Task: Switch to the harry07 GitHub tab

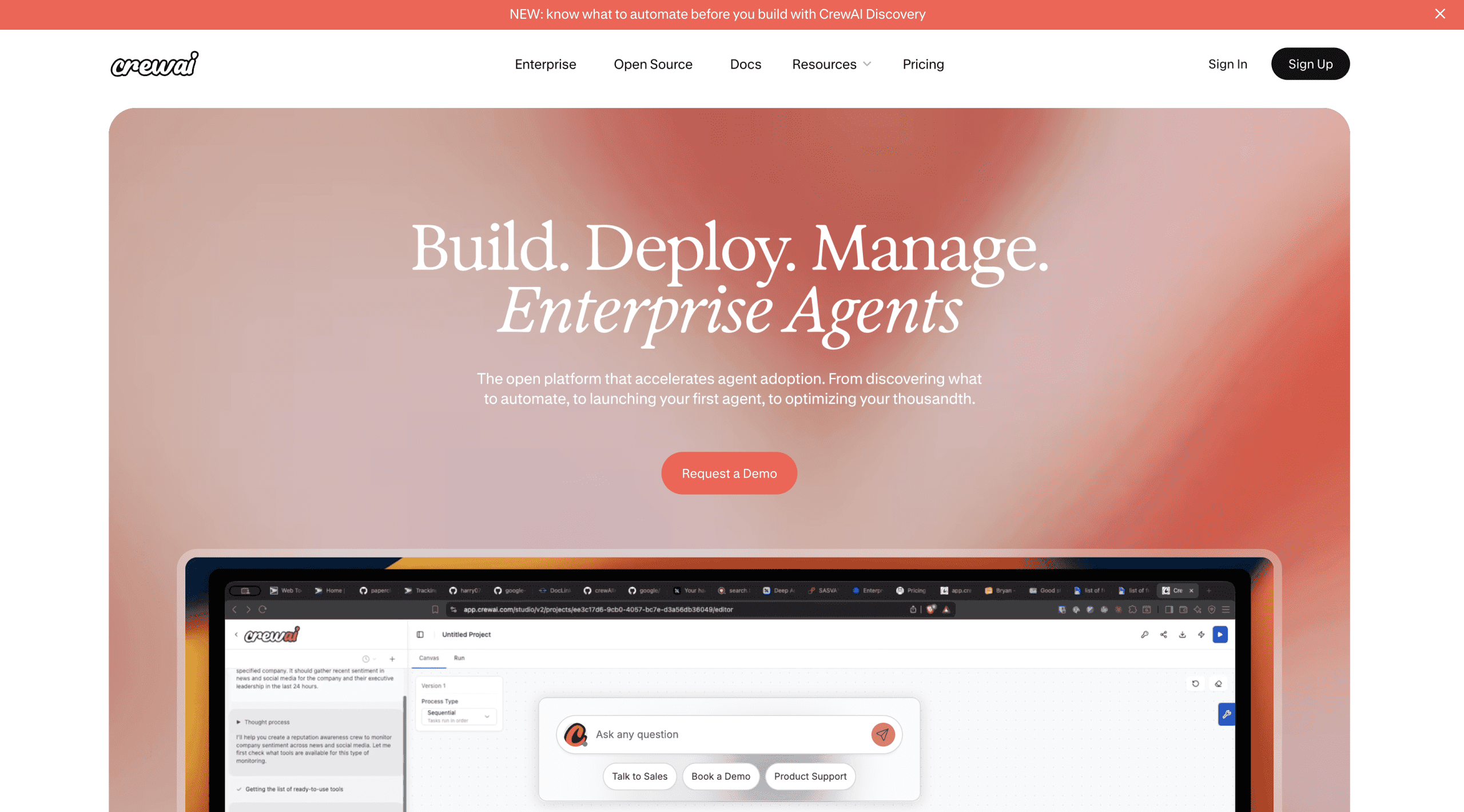Action: [x=465, y=591]
